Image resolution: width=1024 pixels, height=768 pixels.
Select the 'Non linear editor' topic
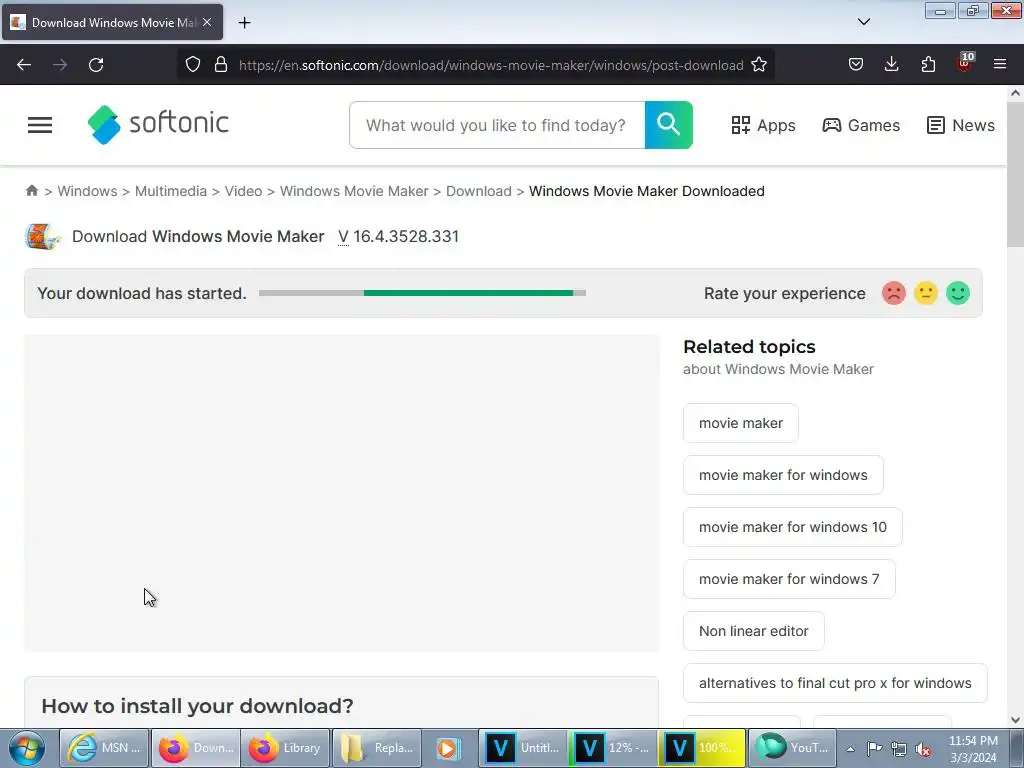coord(754,632)
